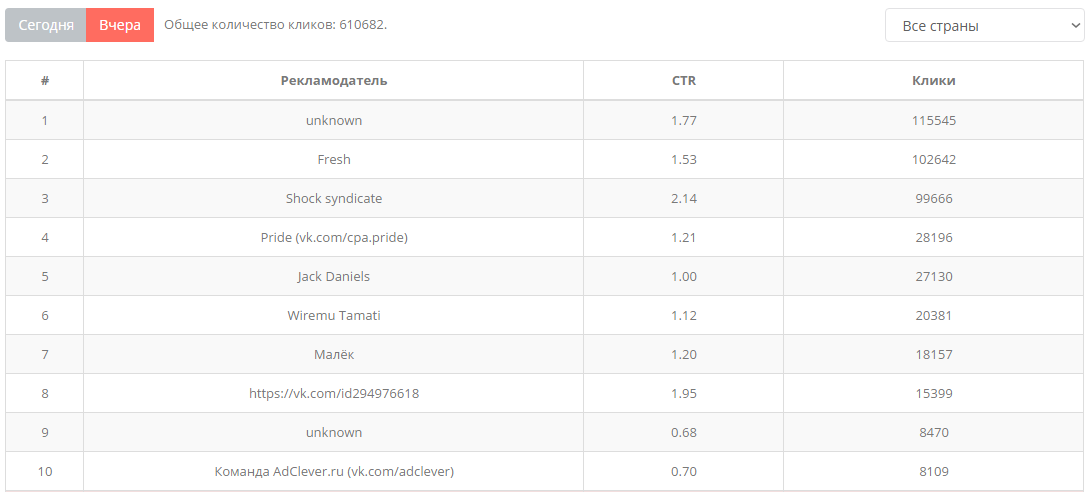
Task: Click Pride (vk.com/cpa.pride) advertiser cell
Action: point(334,237)
